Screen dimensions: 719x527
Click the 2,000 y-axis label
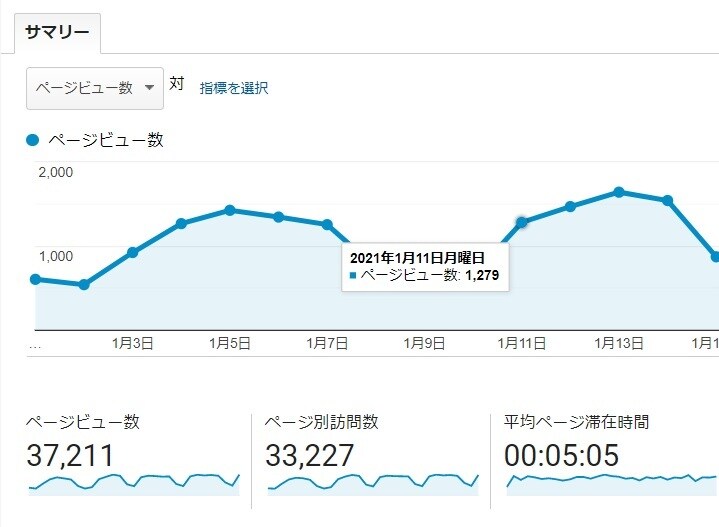(x=55, y=172)
